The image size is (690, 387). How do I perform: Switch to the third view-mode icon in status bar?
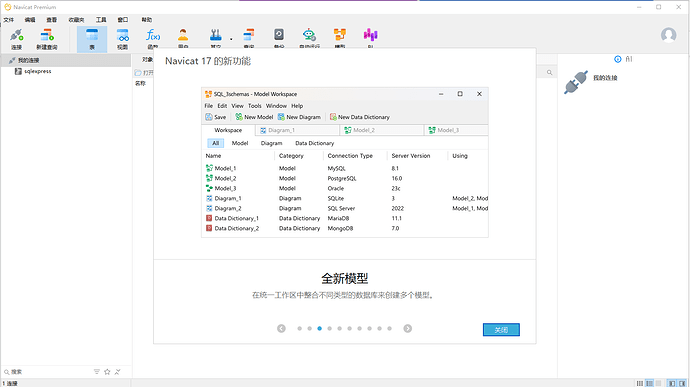[x=658, y=383]
